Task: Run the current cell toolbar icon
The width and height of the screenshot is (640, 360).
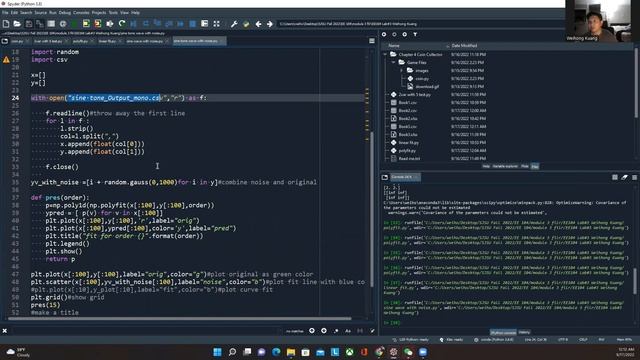Action: (86, 24)
